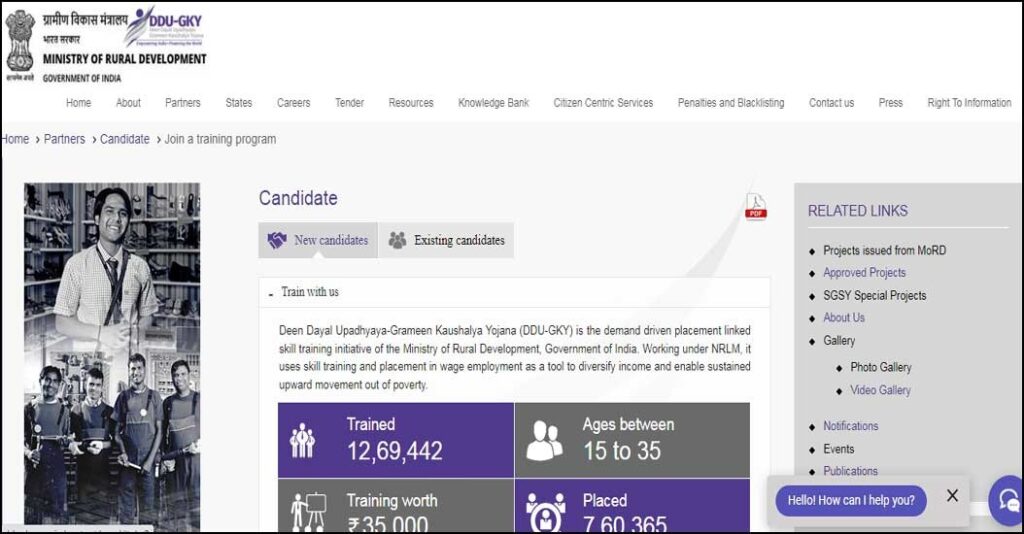Click the DDU-GKY logo
Image resolution: width=1024 pixels, height=534 pixels.
165,29
